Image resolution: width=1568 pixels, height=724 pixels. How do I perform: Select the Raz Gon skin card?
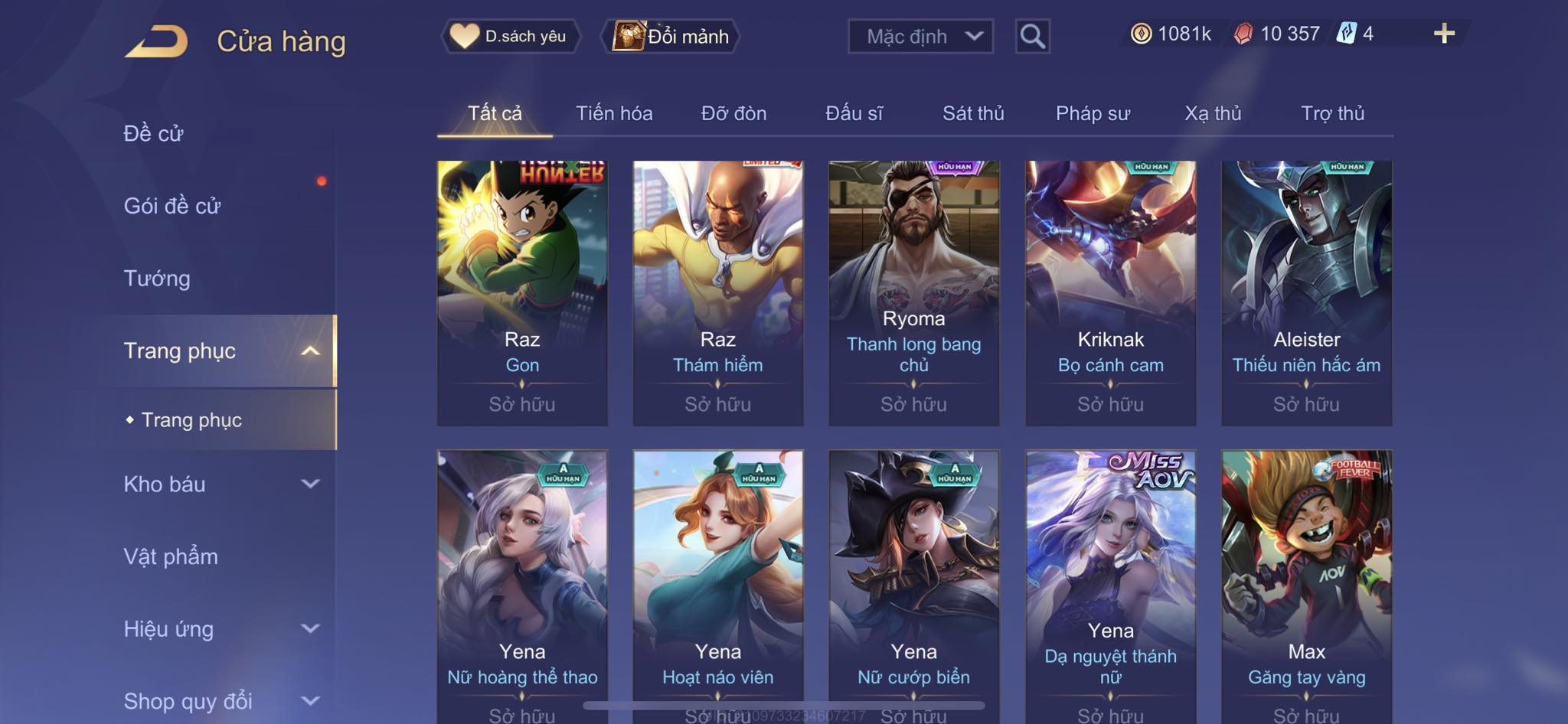(522, 293)
